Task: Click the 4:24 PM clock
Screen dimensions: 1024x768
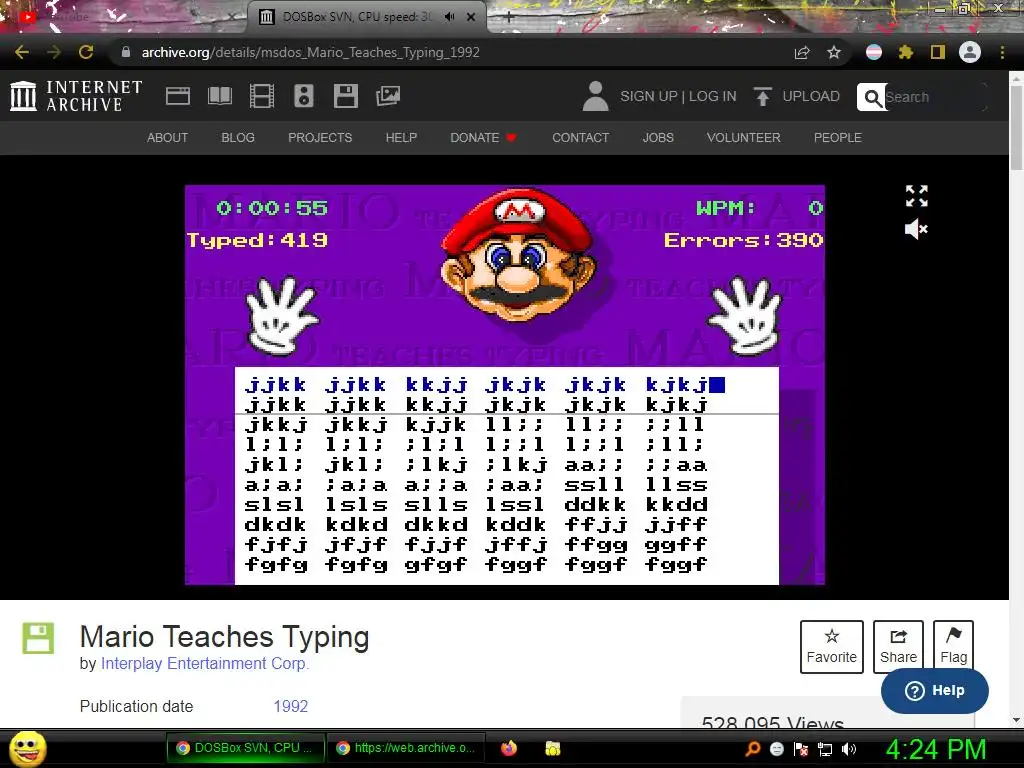Action: pyautogui.click(x=936, y=749)
